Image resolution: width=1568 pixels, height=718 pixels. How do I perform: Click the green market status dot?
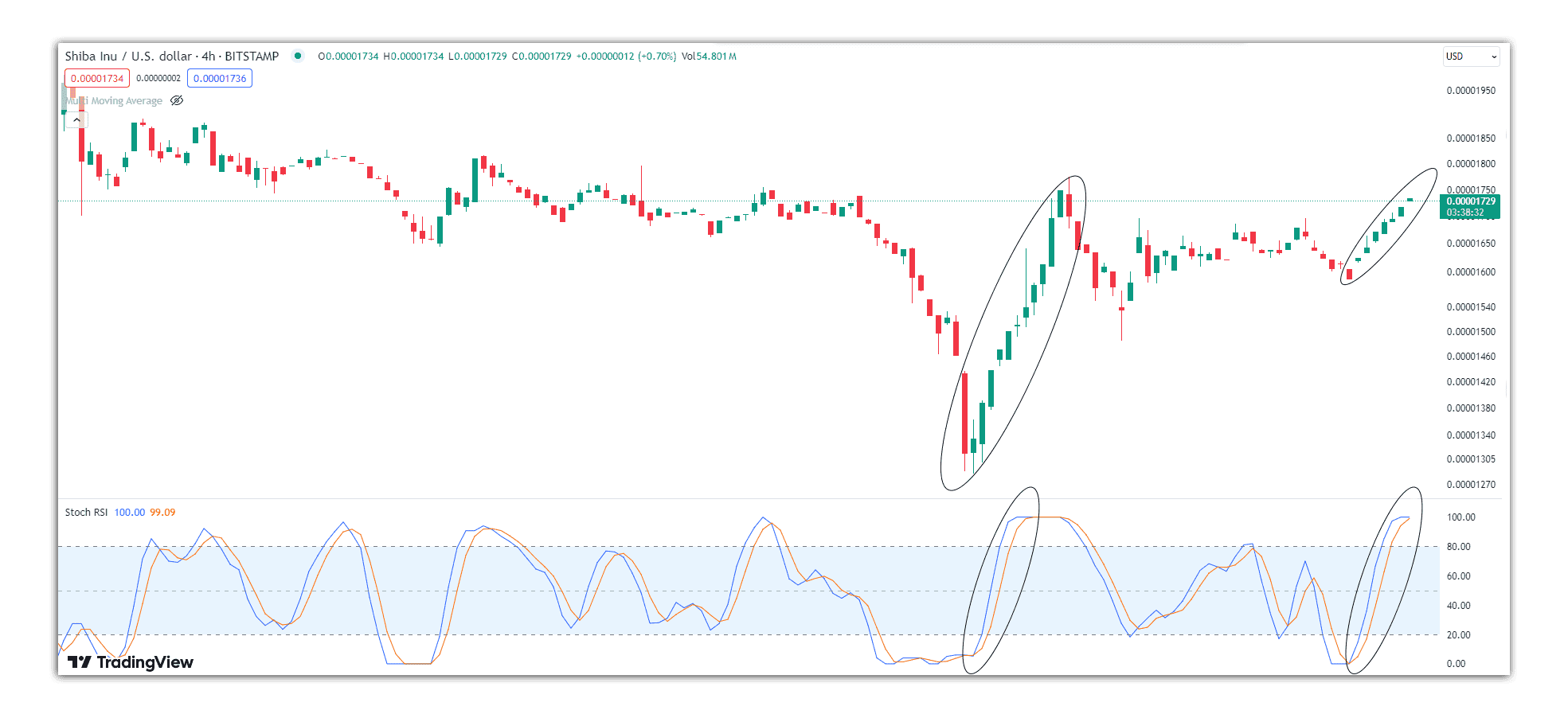pos(298,56)
